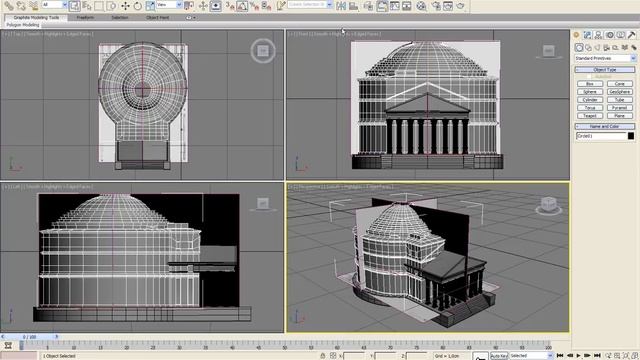Toggle the Percent Snap icon
This screenshot has width=640, height=360.
click(x=254, y=6)
